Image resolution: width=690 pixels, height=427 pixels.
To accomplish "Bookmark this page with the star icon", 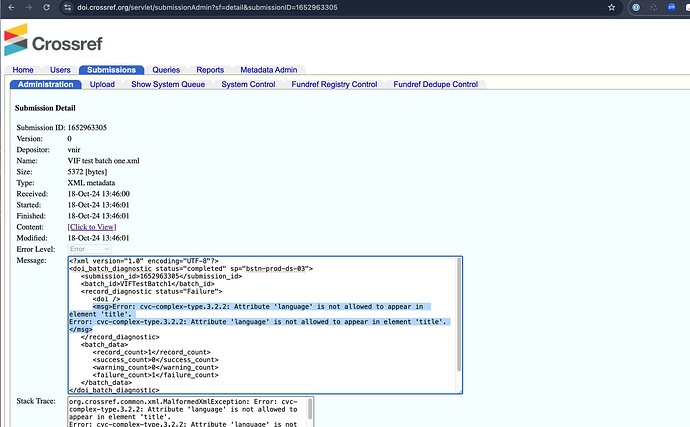I will 611,7.
